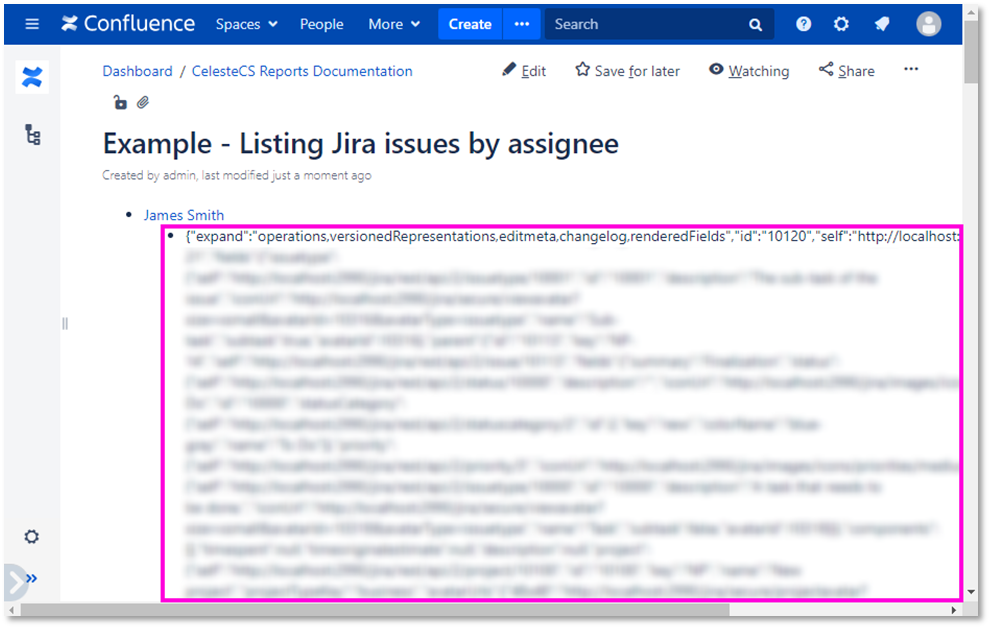Image resolution: width=991 pixels, height=629 pixels.
Task: Open the space home icon in sidebar
Action: click(32, 77)
